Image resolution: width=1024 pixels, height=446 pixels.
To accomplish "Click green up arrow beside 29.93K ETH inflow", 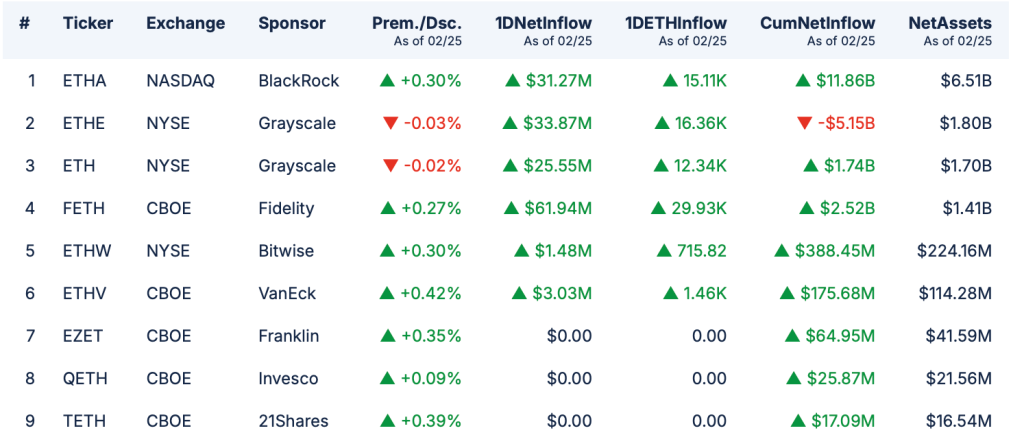I will [x=658, y=208].
